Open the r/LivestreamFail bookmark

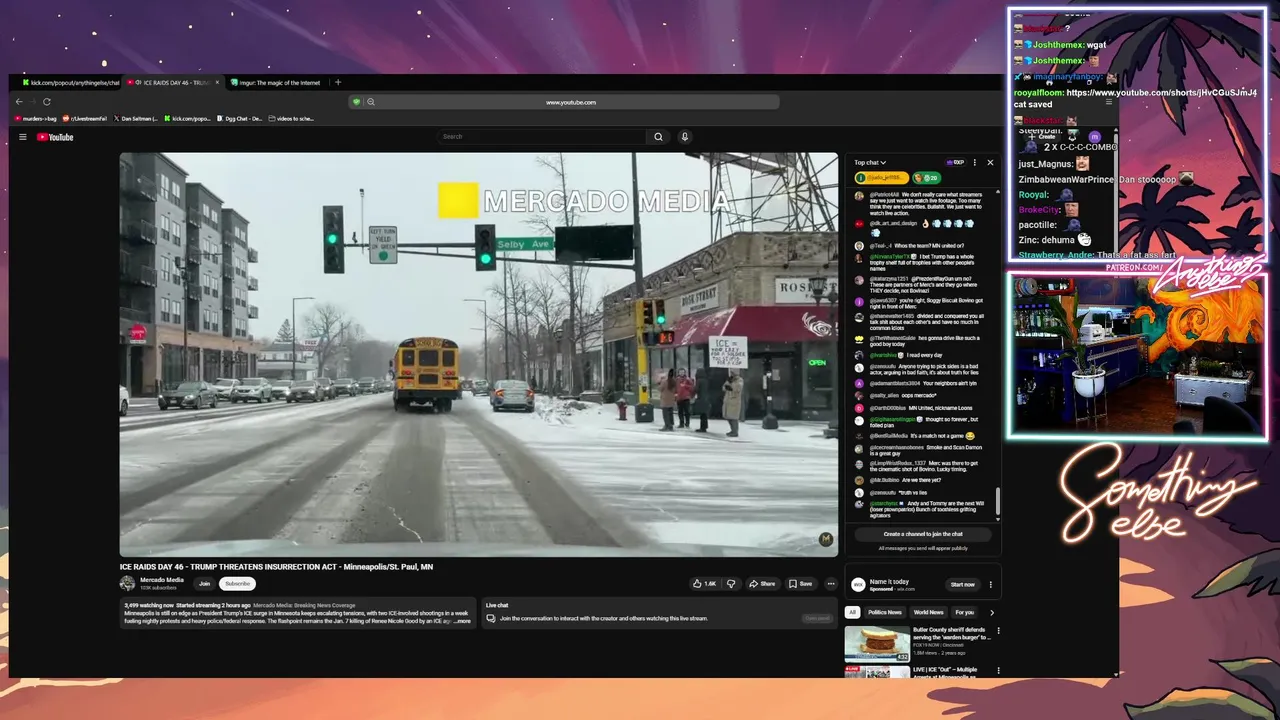coord(85,118)
